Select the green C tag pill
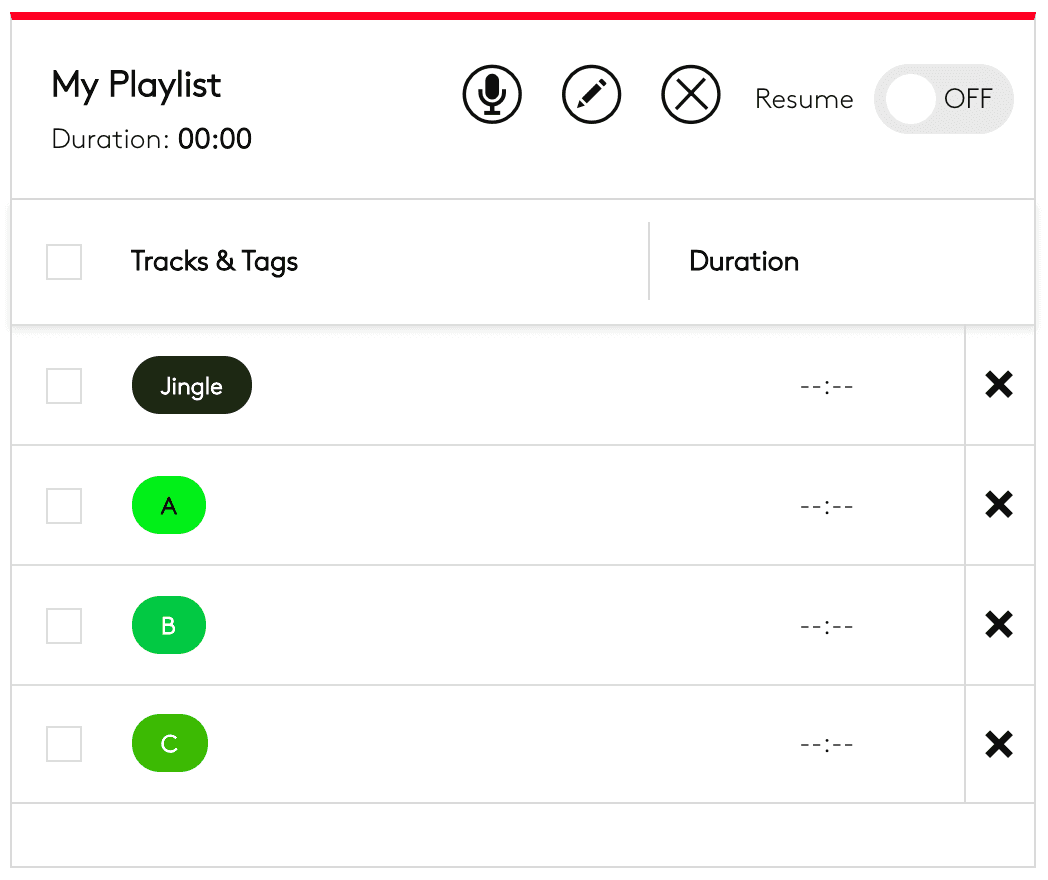 pos(169,744)
